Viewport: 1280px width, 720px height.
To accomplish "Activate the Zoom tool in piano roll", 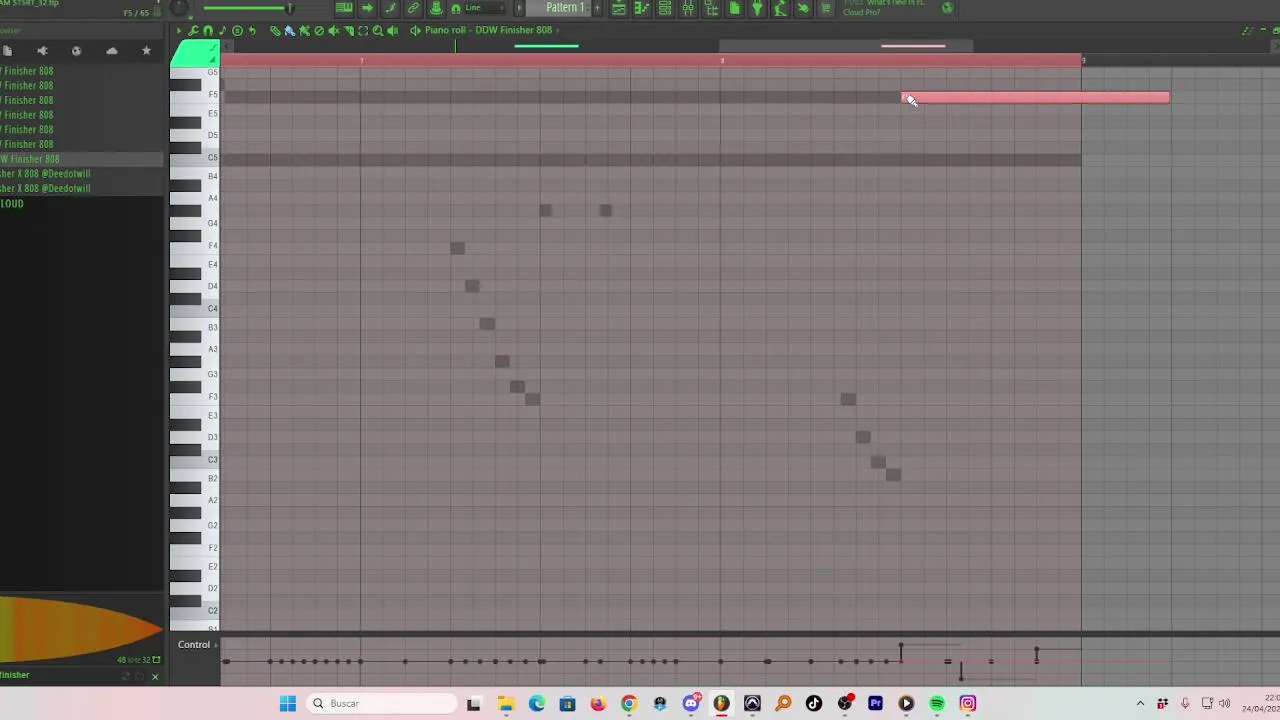I will 378,30.
